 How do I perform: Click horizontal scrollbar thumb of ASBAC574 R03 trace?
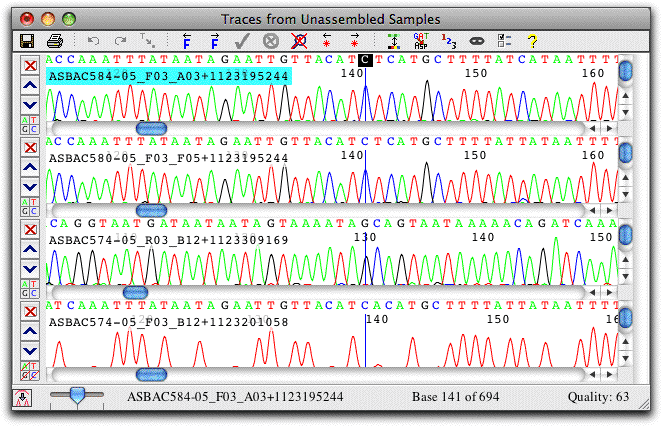(x=135, y=292)
